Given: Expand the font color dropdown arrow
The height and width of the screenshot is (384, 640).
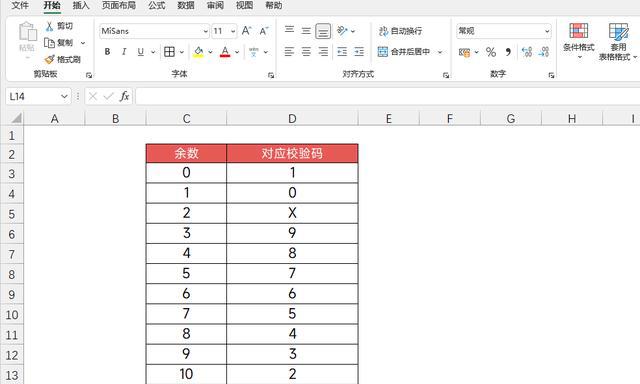Looking at the screenshot, I should [237, 52].
